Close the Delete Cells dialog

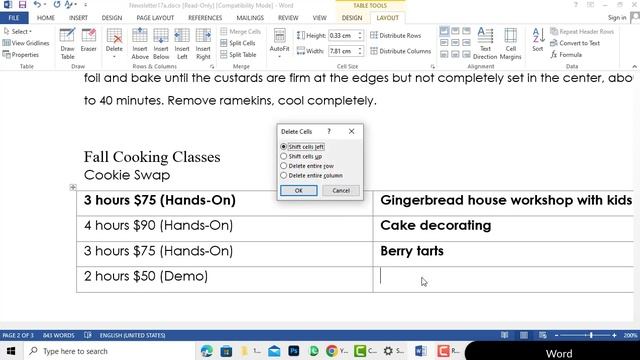pos(351,131)
